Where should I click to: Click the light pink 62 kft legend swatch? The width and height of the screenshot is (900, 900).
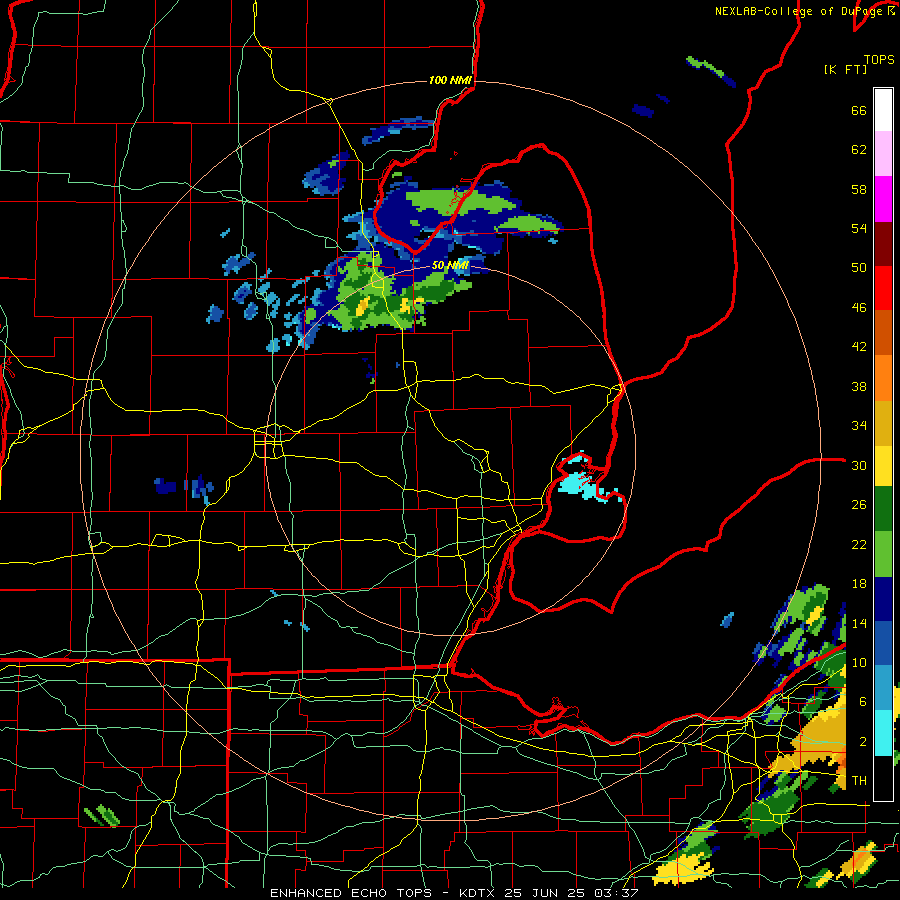pyautogui.click(x=883, y=153)
